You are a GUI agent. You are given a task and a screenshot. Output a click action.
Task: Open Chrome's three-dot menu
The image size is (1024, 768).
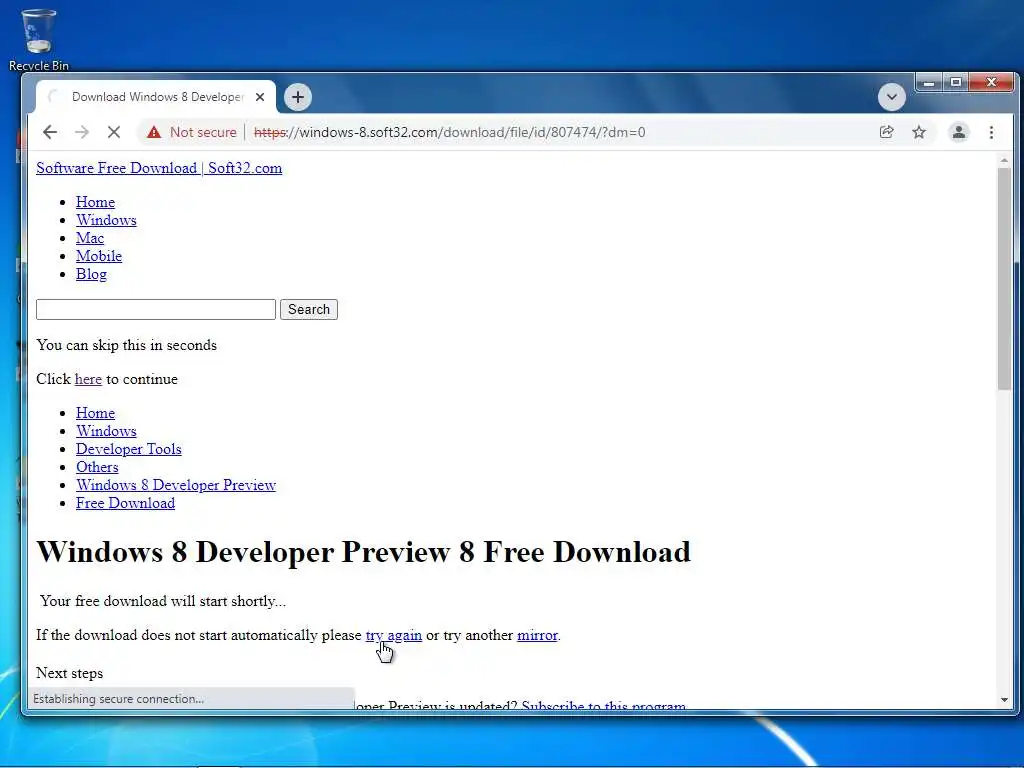click(x=991, y=132)
